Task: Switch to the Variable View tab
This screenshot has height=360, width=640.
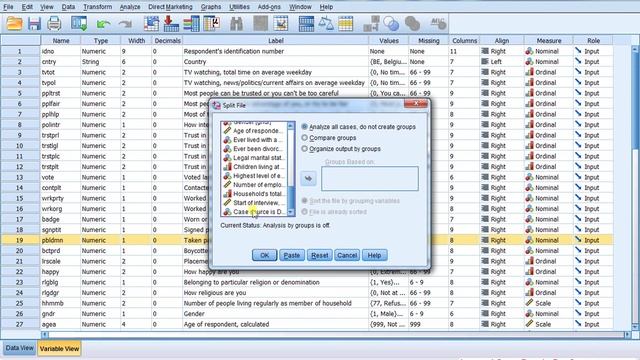Action: coord(59,349)
